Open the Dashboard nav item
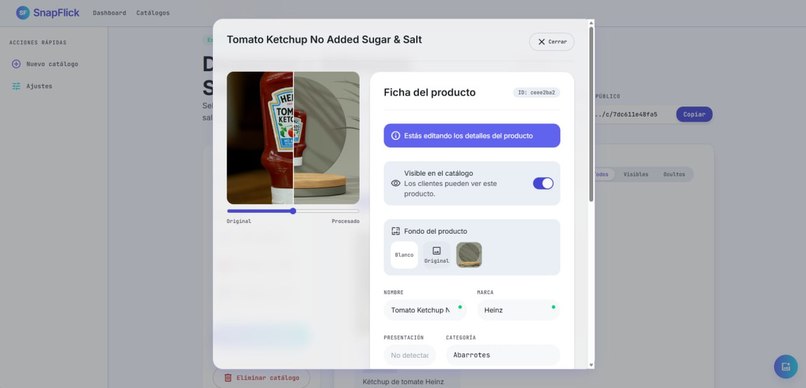This screenshot has width=806, height=388. (x=109, y=13)
